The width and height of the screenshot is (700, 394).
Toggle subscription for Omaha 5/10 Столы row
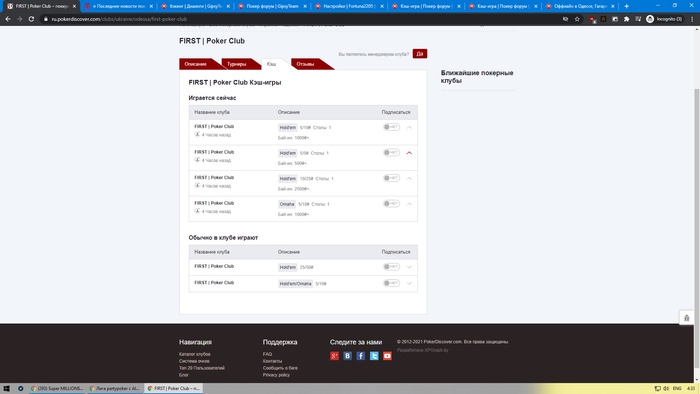[x=391, y=203]
